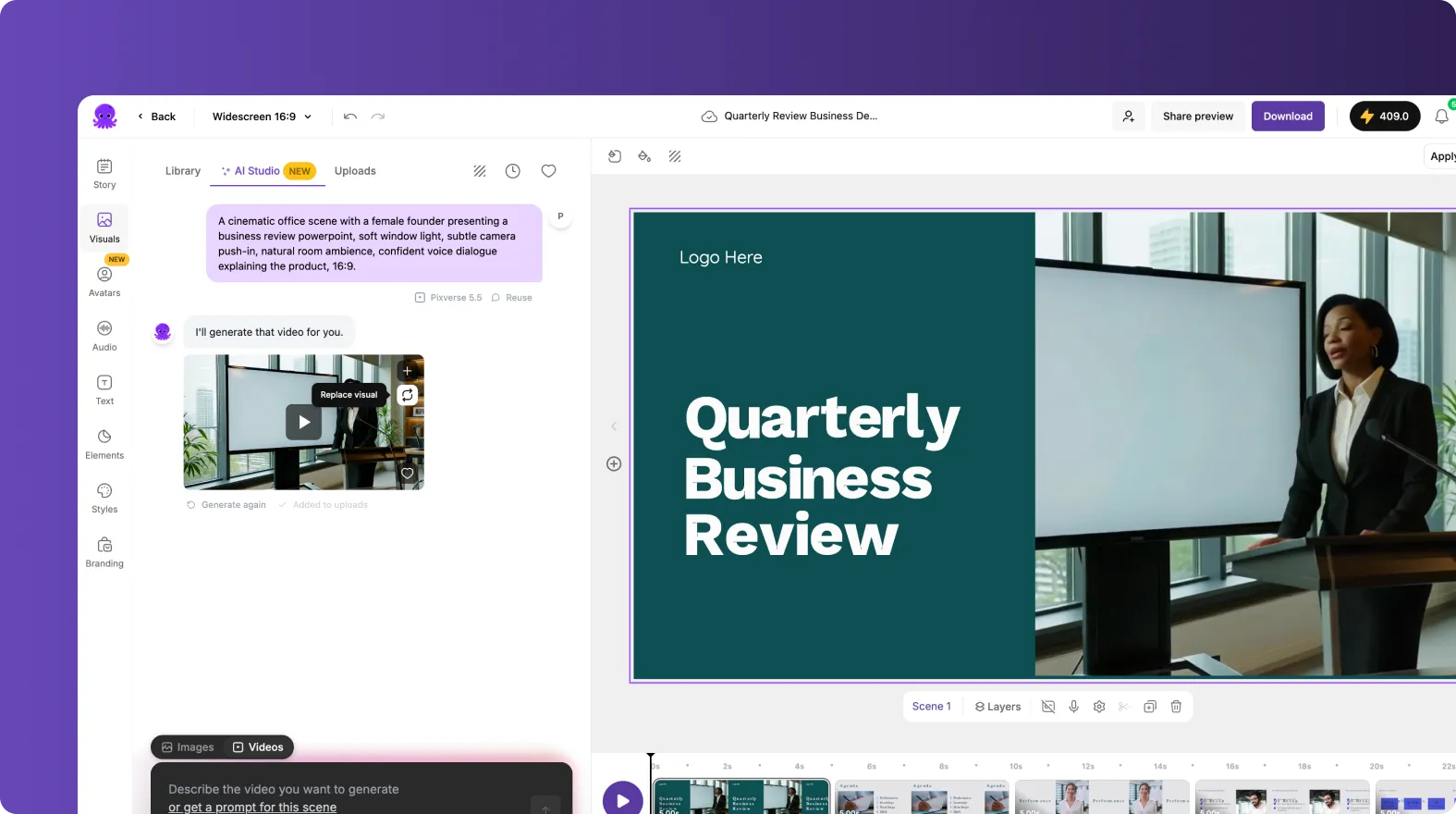The width and height of the screenshot is (1456, 814).
Task: Open the Layers panel for scene
Action: [x=997, y=707]
